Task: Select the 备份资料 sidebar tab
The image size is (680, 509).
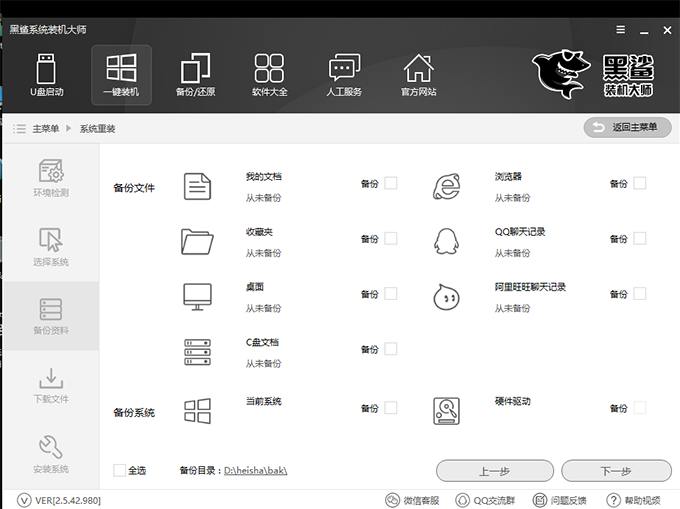Action: pyautogui.click(x=51, y=316)
